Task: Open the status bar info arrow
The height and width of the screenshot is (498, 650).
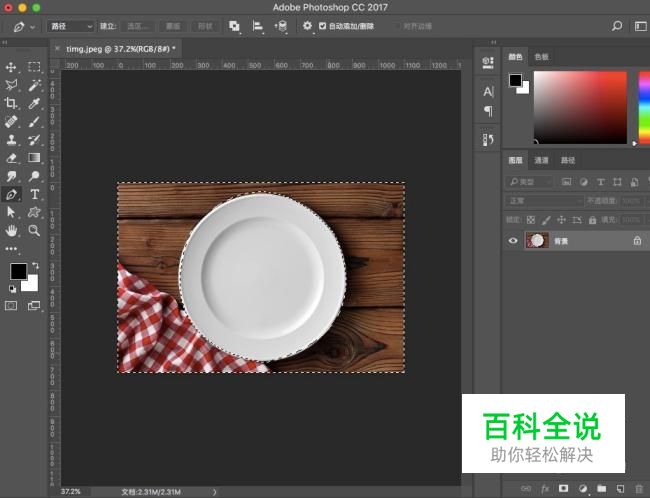Action: pyautogui.click(x=214, y=492)
